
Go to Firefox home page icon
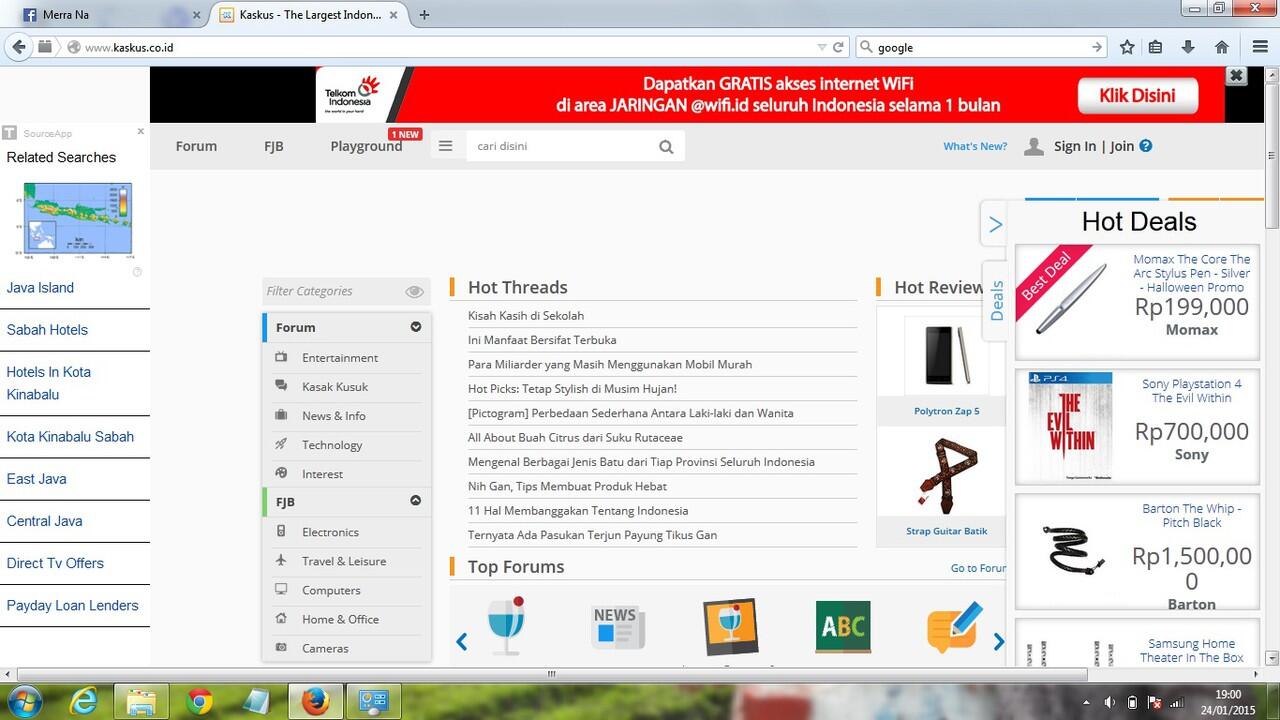pos(1221,47)
